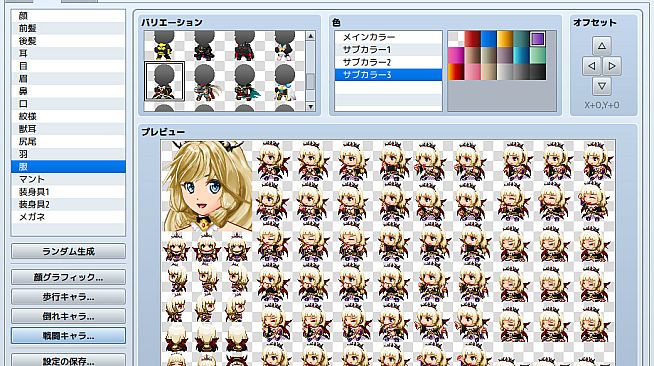654x366 pixels.
Task: Select the black and white outfit variation
Action: (x=285, y=45)
